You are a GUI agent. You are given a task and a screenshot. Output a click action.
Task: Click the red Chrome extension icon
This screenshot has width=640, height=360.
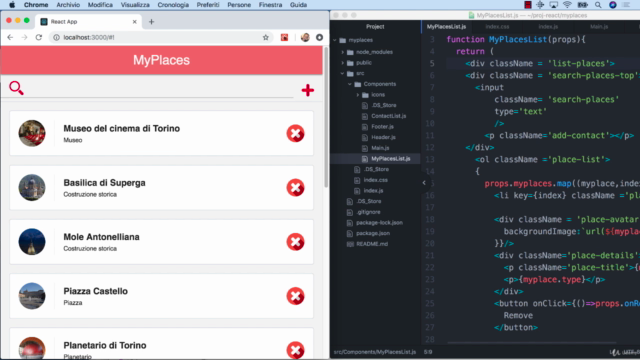[284, 38]
